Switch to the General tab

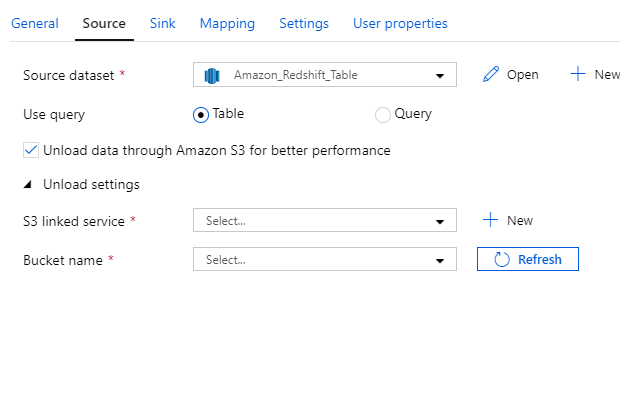click(x=35, y=23)
